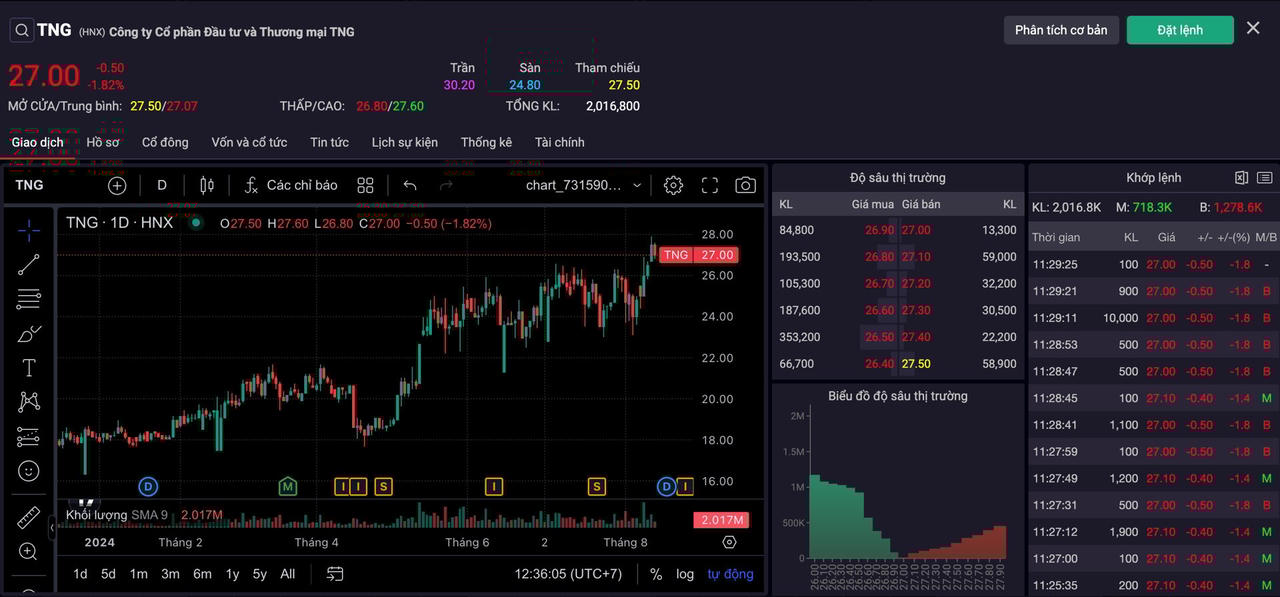Open the Tài chính tab
The height and width of the screenshot is (597, 1280).
pyautogui.click(x=560, y=142)
